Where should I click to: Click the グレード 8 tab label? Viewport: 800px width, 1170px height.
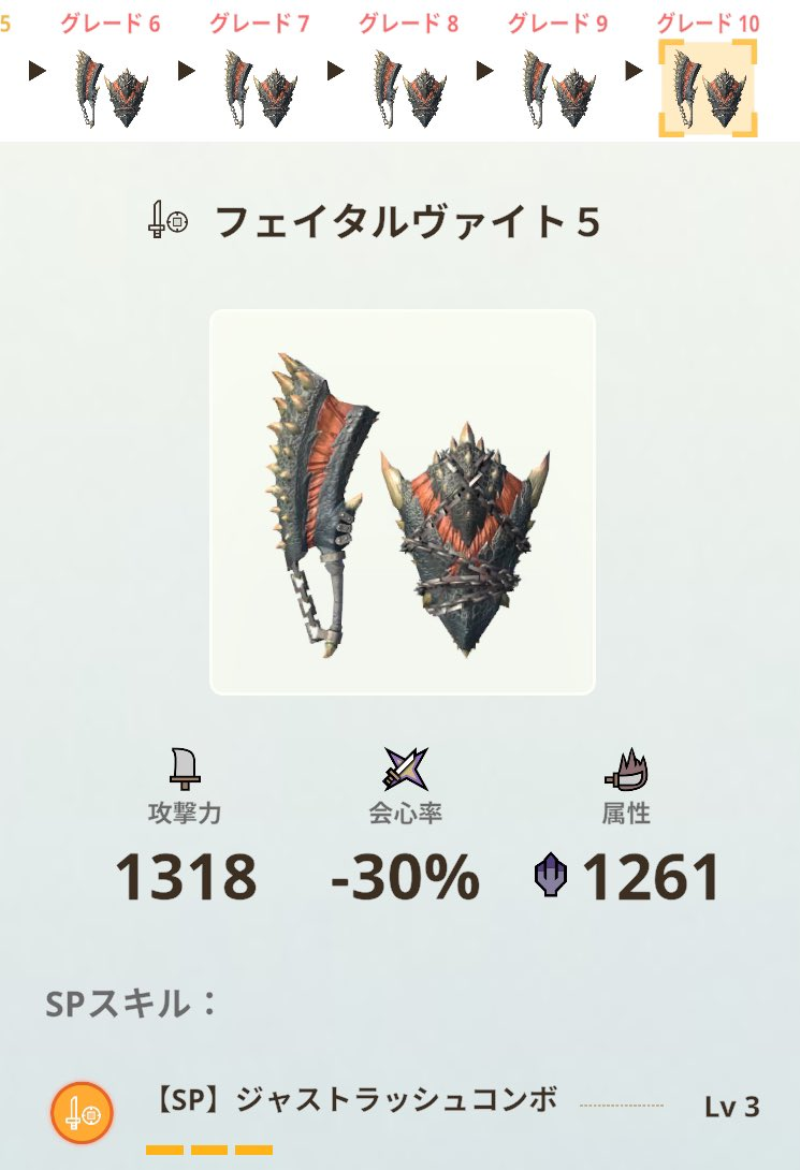[x=409, y=23]
